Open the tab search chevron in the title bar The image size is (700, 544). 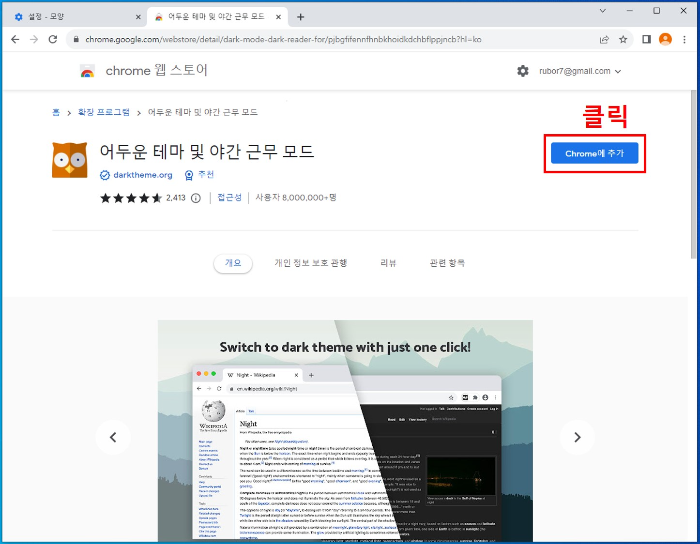[x=602, y=11]
